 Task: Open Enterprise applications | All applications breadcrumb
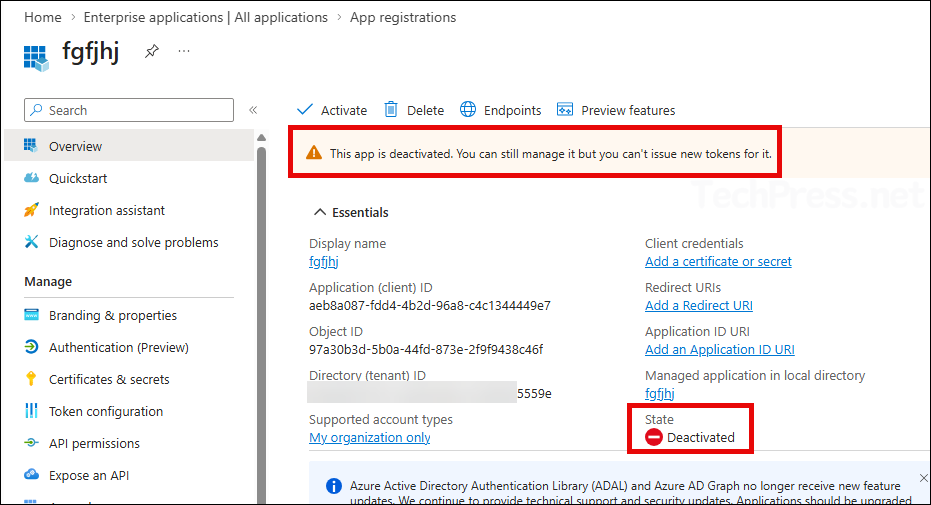click(x=205, y=17)
